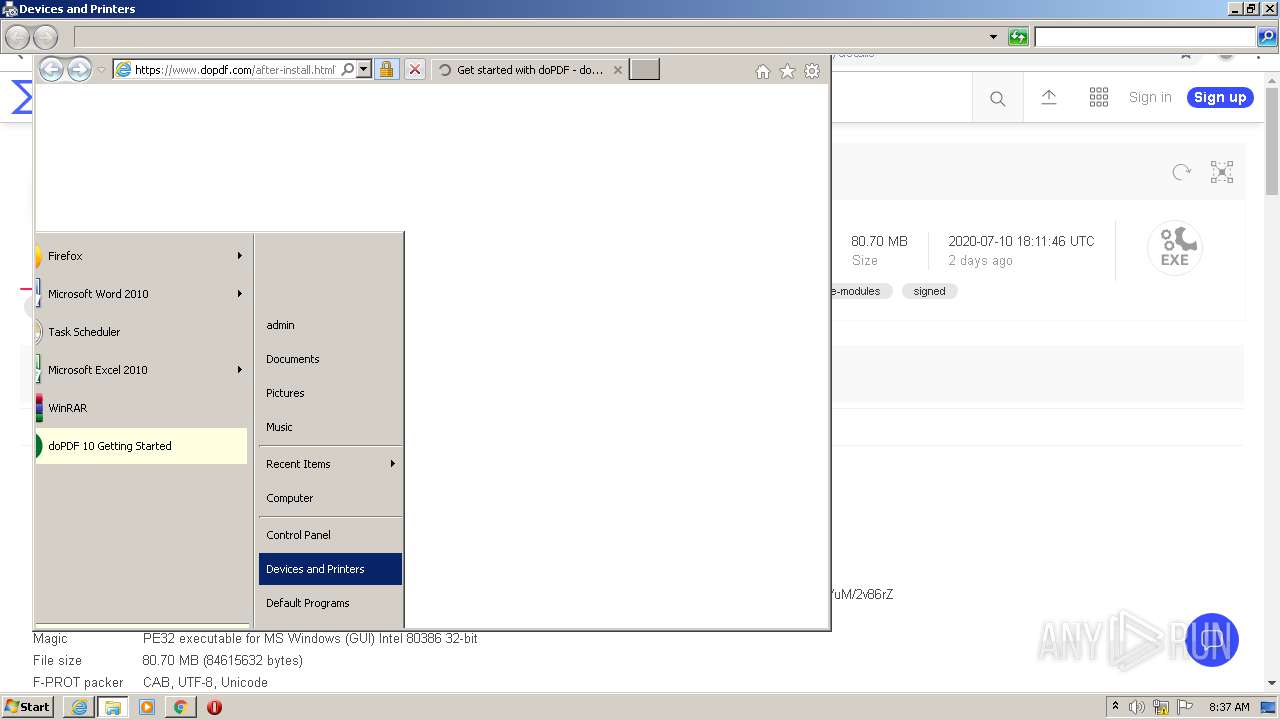The height and width of the screenshot is (720, 1280).
Task: Click the network tray icon
Action: point(1161,707)
